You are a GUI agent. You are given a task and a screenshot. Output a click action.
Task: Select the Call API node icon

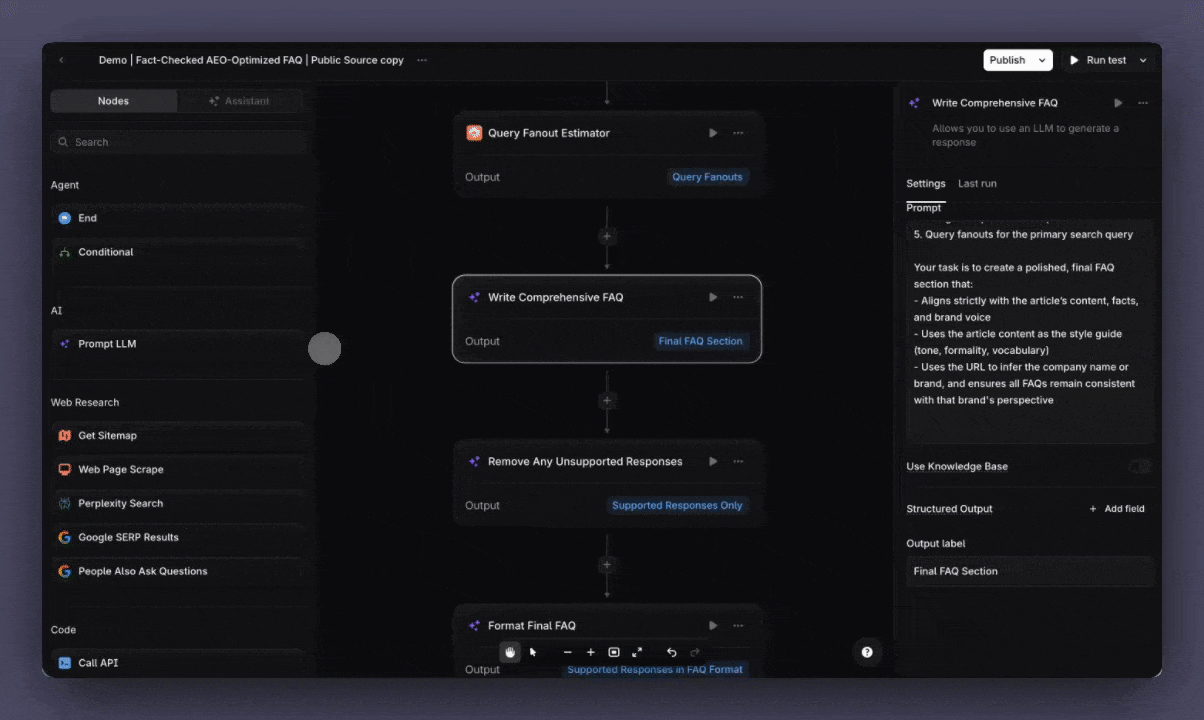point(65,663)
